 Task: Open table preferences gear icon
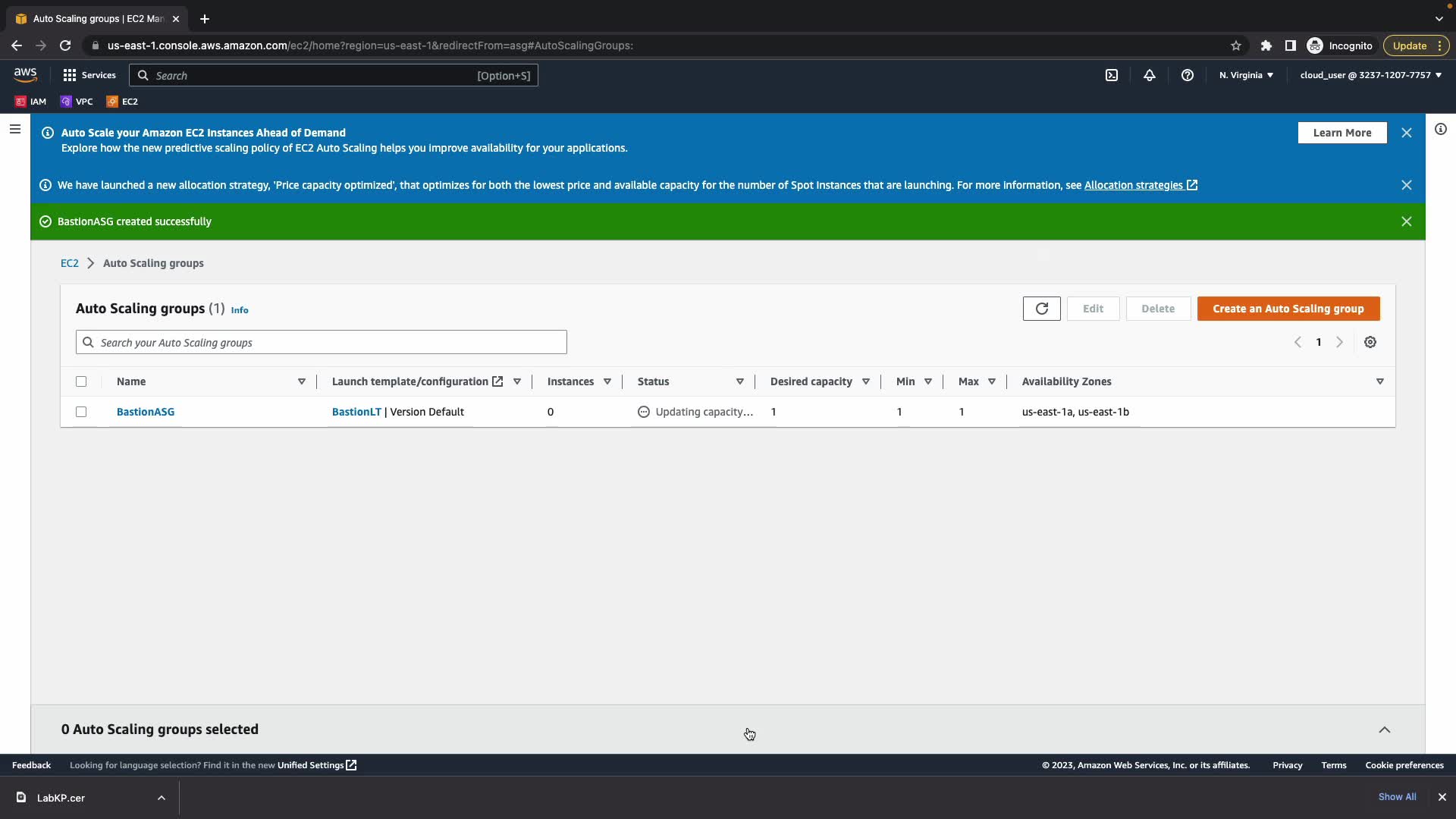[x=1370, y=342]
